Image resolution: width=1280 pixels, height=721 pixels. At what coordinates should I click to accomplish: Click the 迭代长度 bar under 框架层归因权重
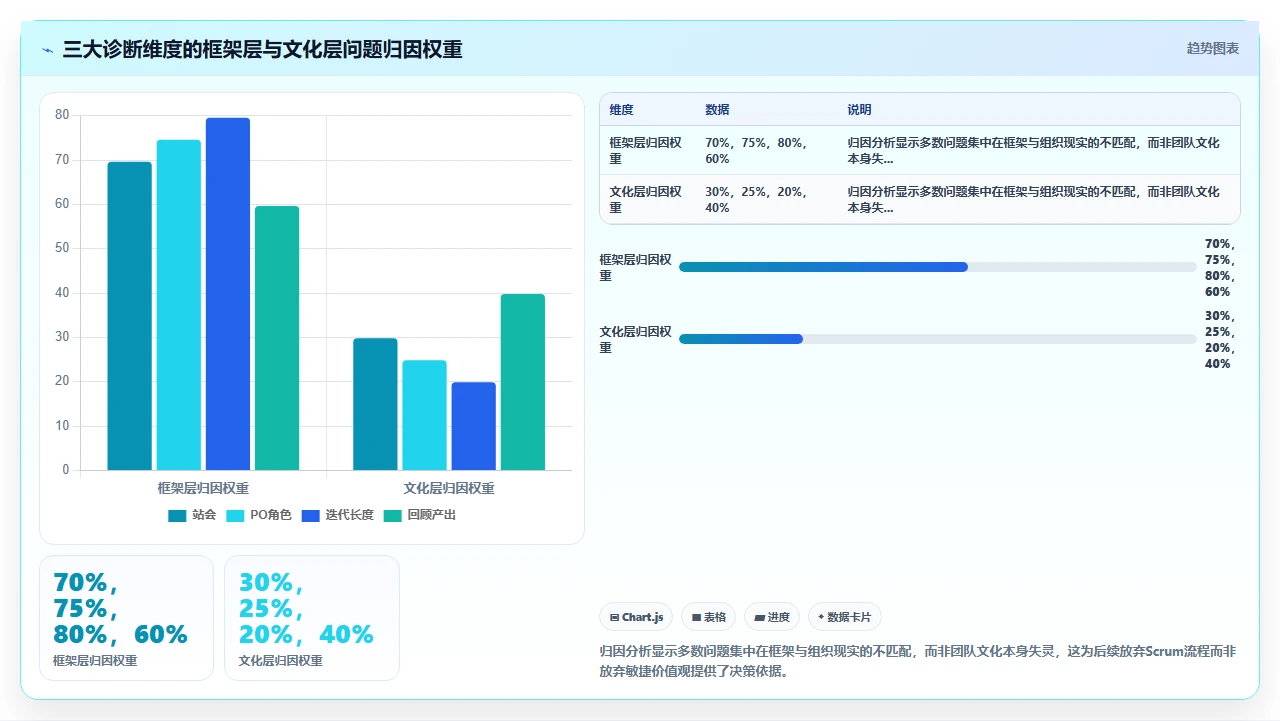[228, 294]
